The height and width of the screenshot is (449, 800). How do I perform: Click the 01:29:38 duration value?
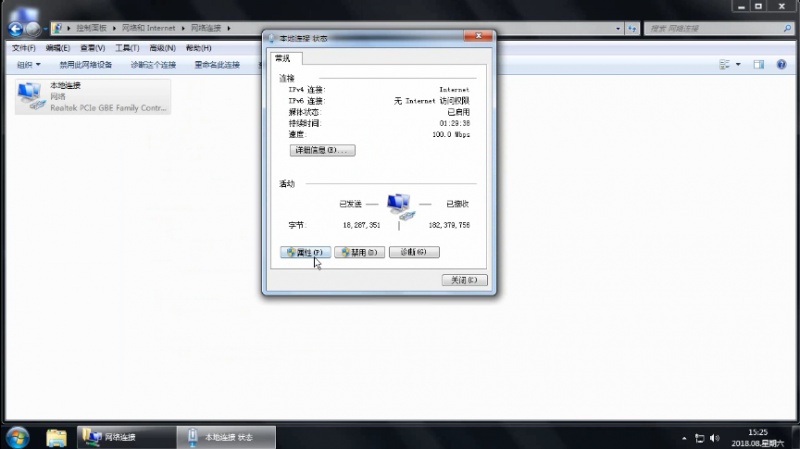point(455,123)
